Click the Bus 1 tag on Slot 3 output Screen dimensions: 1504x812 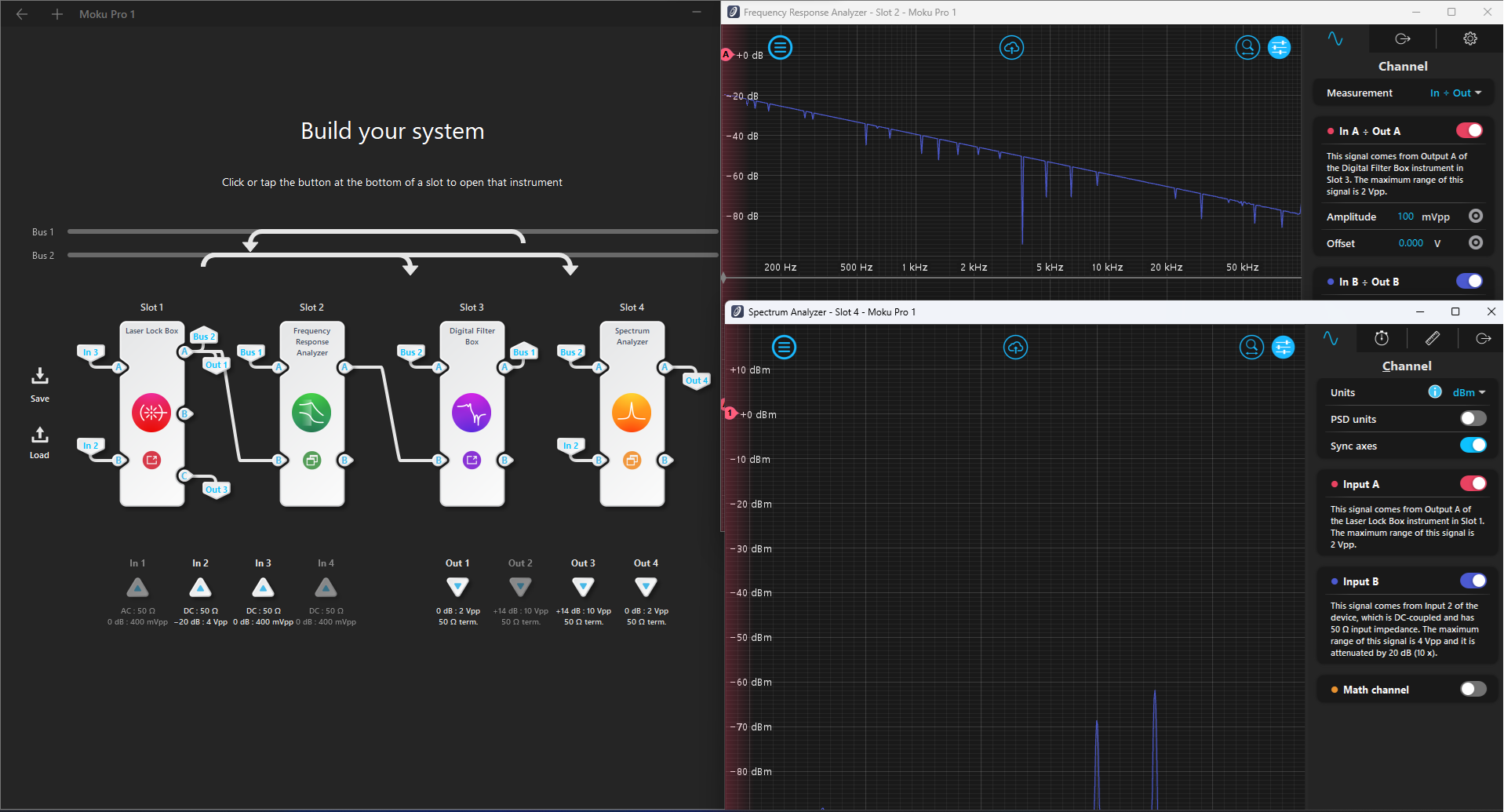(x=523, y=352)
